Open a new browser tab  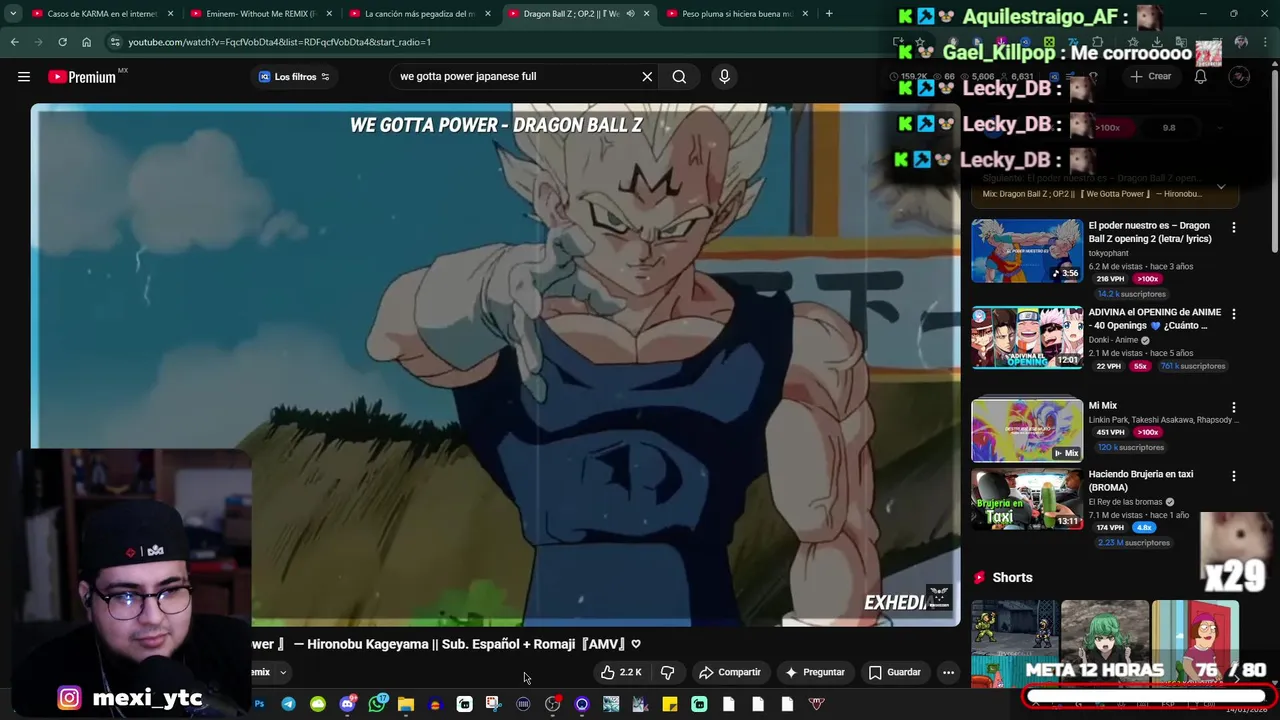tap(829, 14)
